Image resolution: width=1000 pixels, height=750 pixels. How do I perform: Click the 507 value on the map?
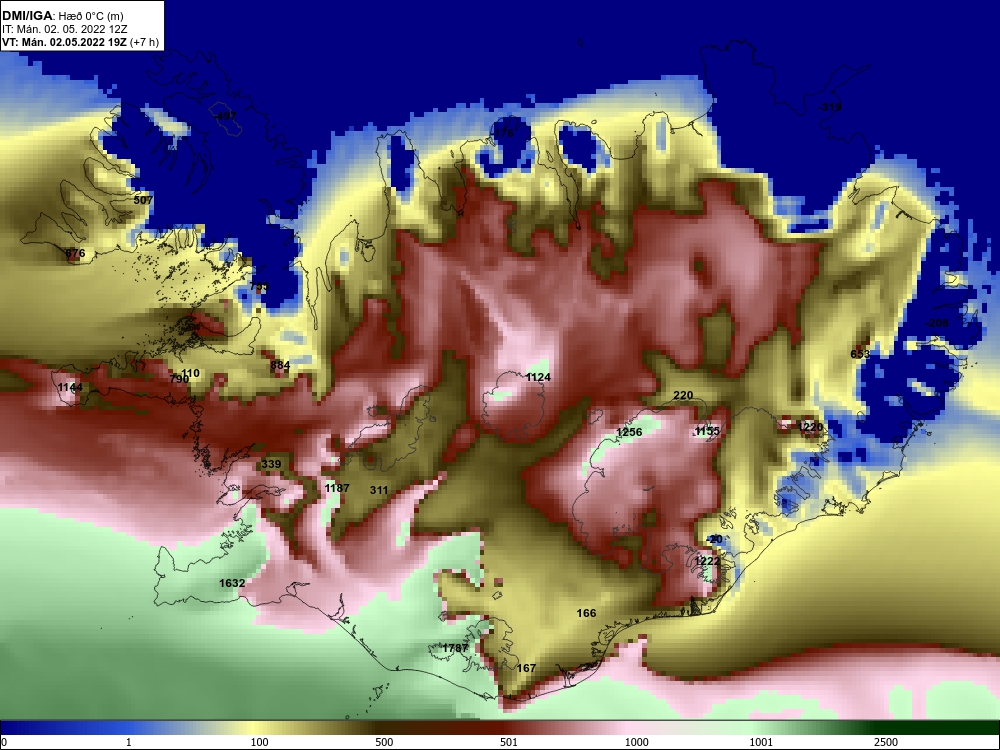pyautogui.click(x=143, y=200)
